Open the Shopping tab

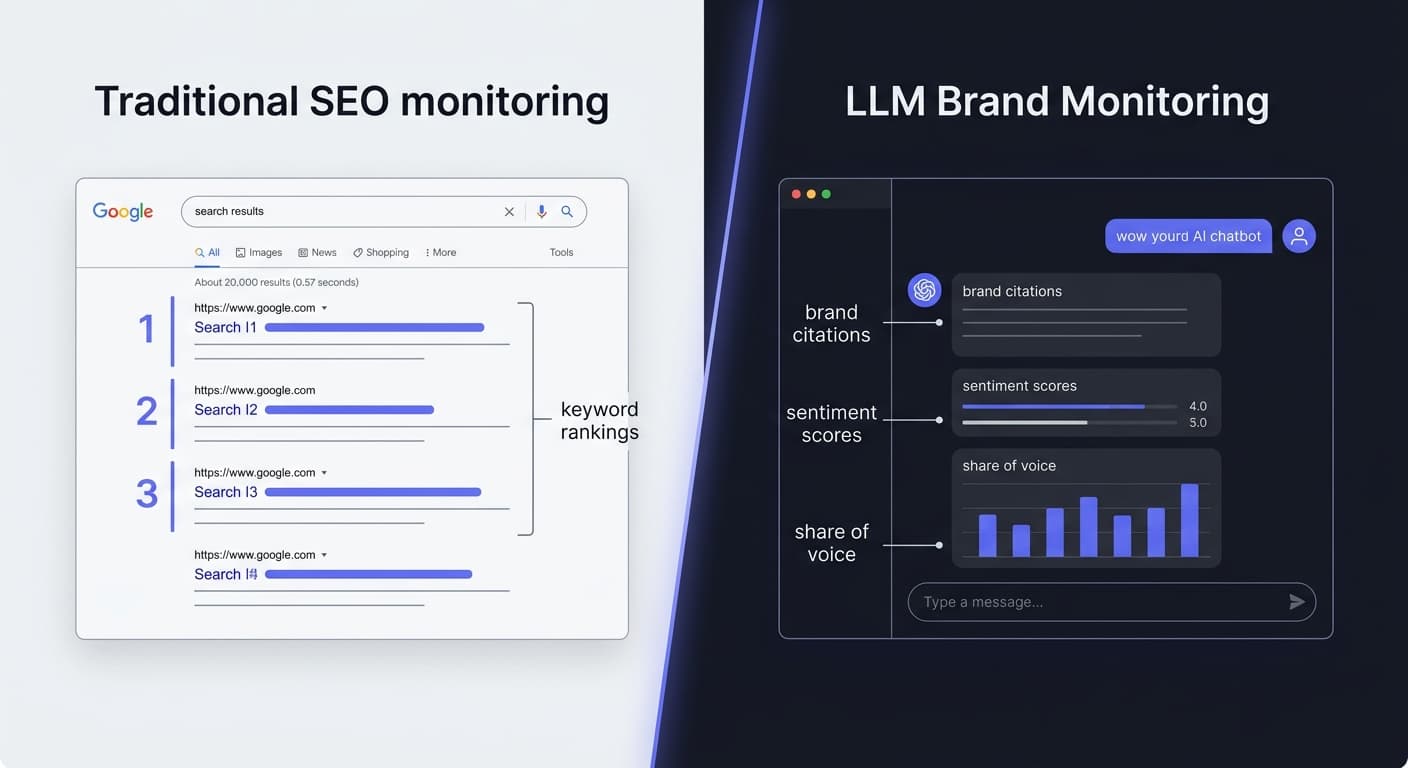tap(381, 253)
